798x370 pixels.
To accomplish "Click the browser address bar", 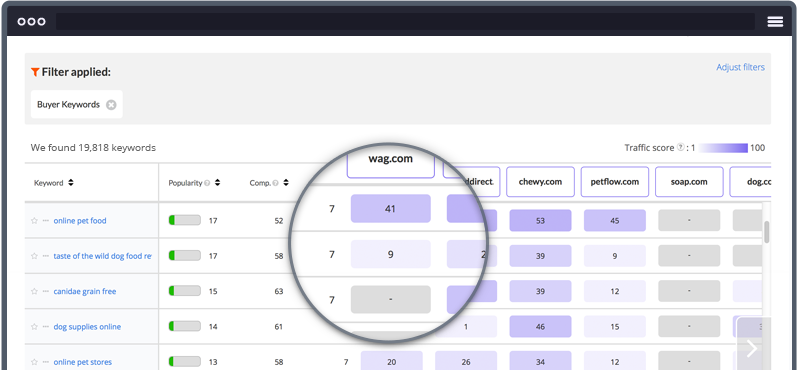I will tap(405, 21).
